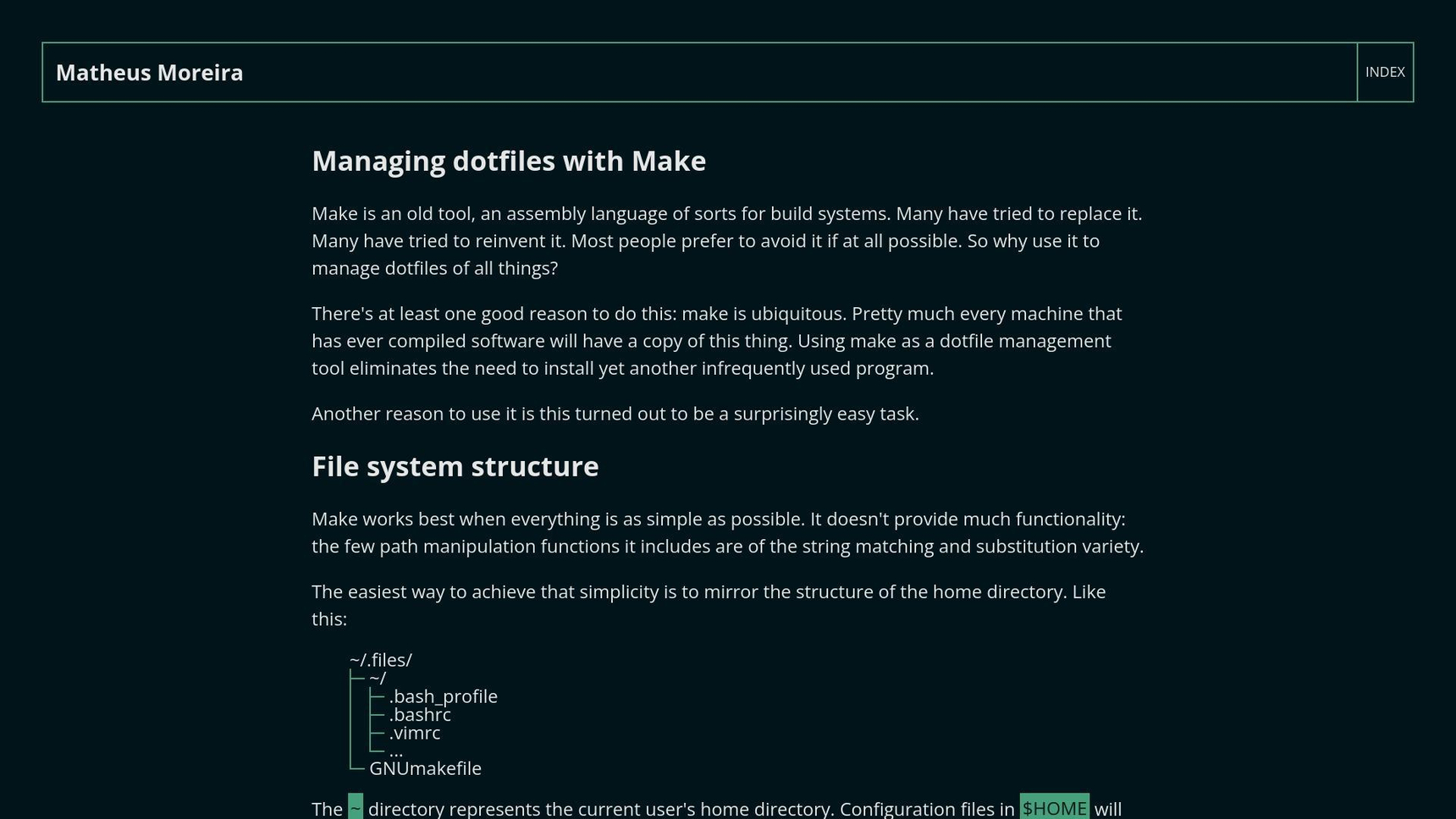Click the ~/.files/ tree root line
The height and width of the screenshot is (819, 1456).
pos(381,659)
